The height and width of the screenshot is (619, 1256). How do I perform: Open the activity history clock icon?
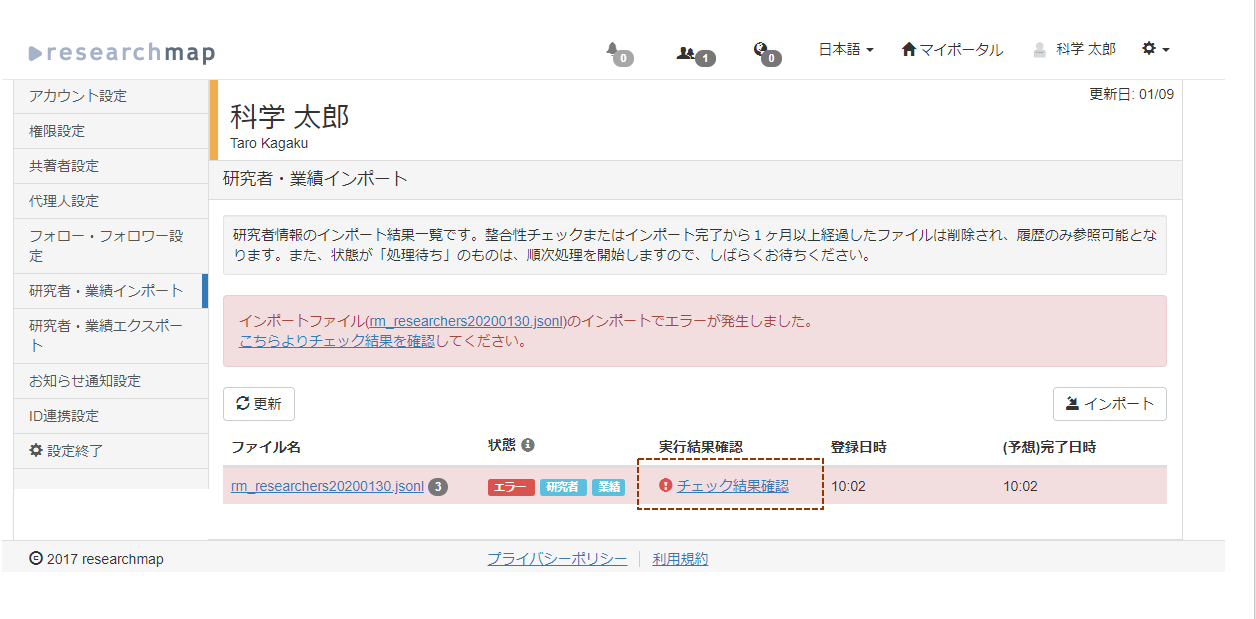click(762, 46)
